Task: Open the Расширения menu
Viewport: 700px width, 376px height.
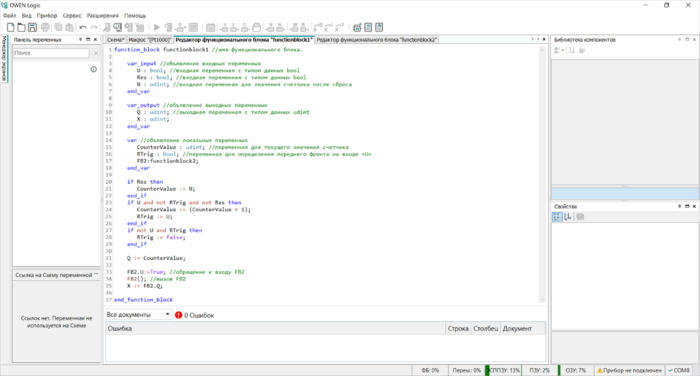Action: (103, 16)
